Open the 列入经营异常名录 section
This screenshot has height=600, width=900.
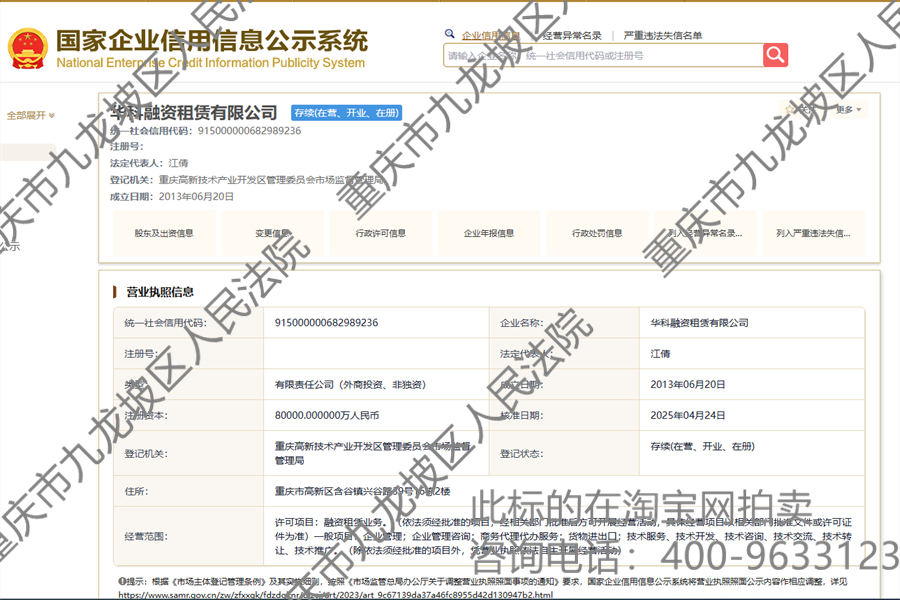(x=705, y=233)
